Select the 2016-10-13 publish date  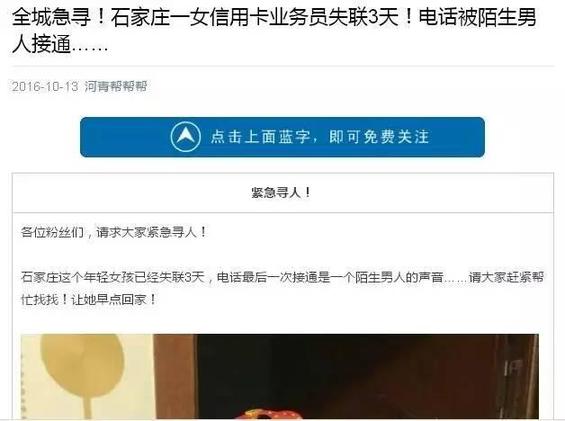click(45, 87)
